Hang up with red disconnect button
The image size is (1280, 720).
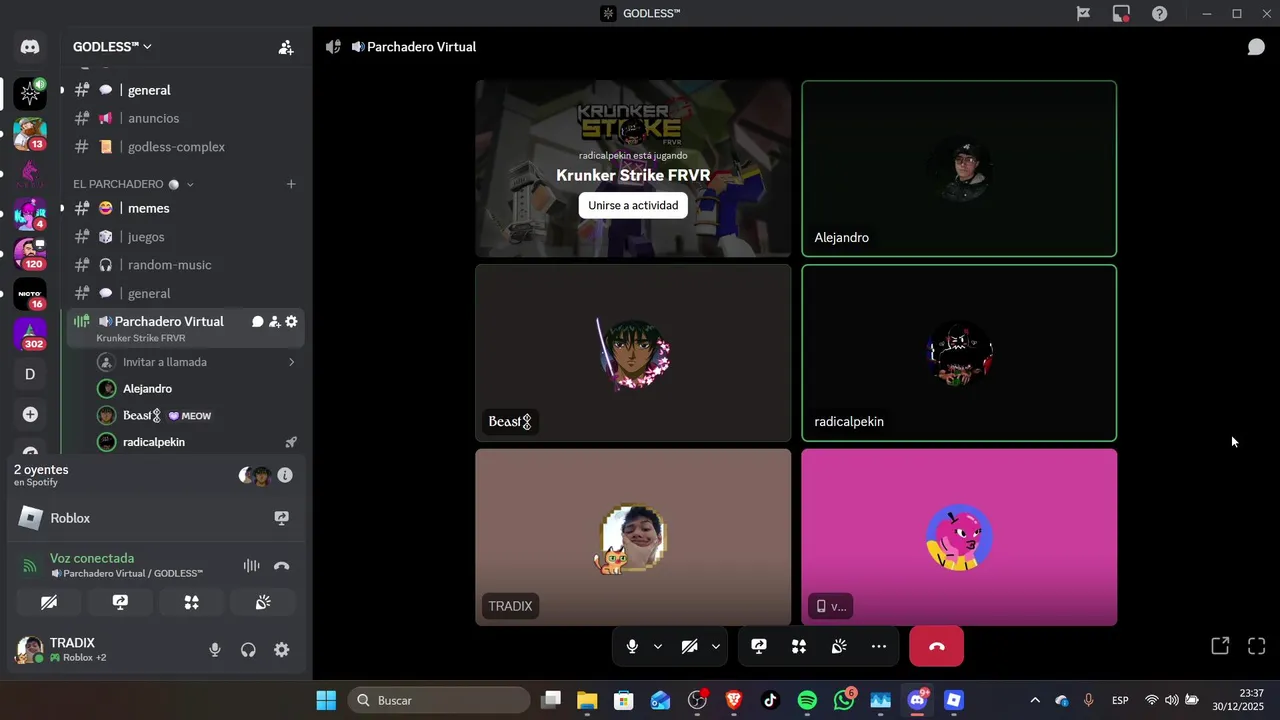pyautogui.click(x=937, y=647)
